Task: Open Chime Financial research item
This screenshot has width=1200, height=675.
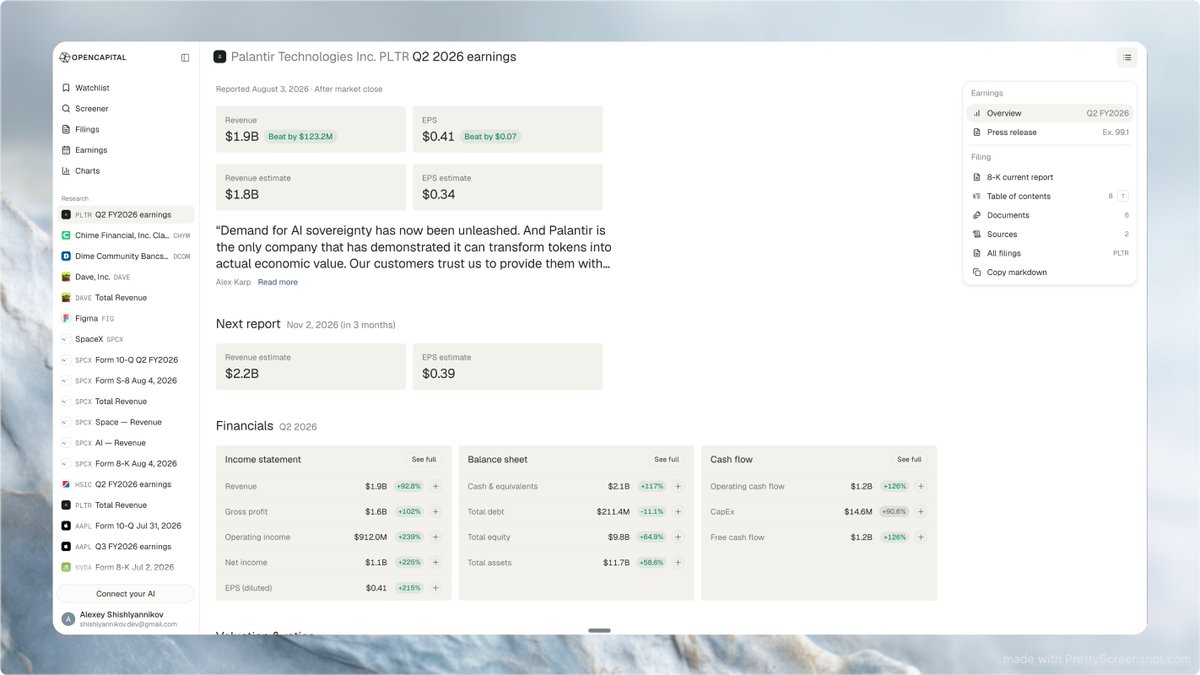Action: click(125, 236)
